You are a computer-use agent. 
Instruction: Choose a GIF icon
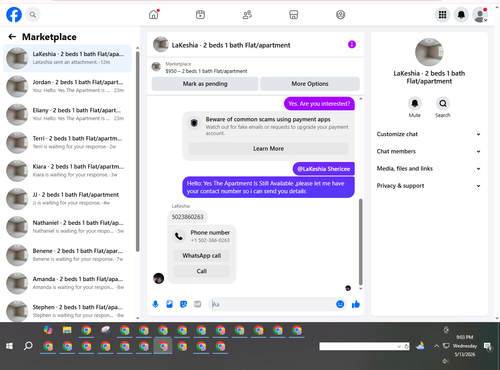[x=198, y=304]
